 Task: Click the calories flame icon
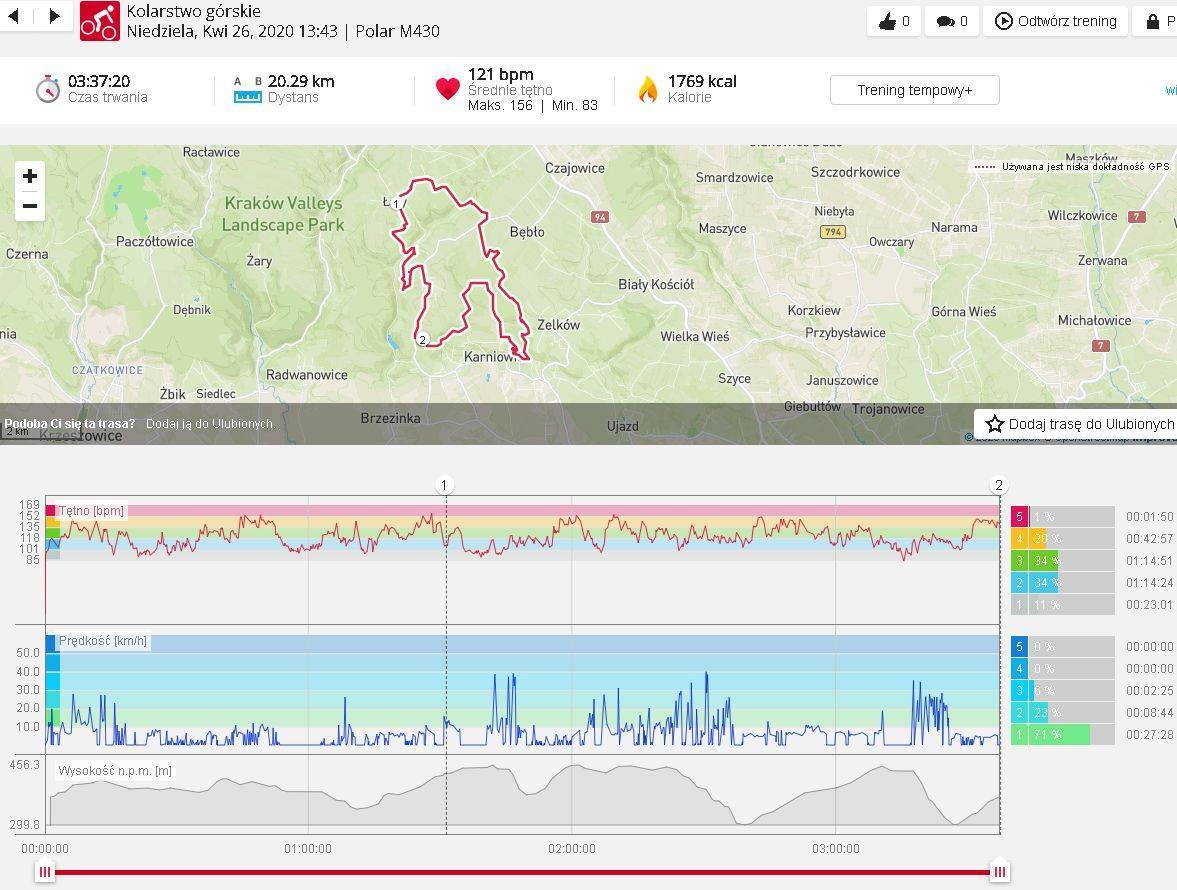coord(648,90)
